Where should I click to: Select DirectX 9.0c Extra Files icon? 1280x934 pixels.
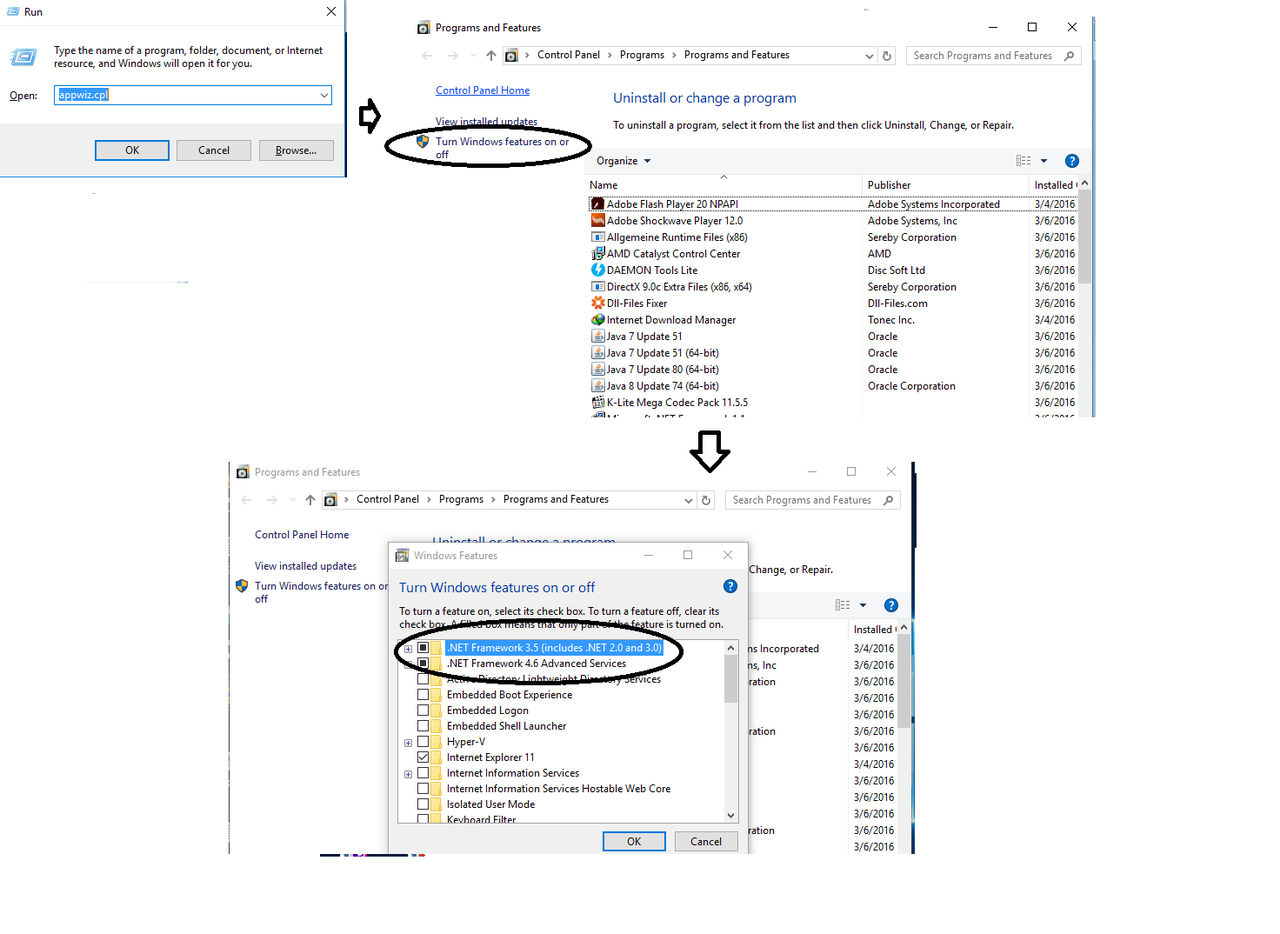[598, 287]
